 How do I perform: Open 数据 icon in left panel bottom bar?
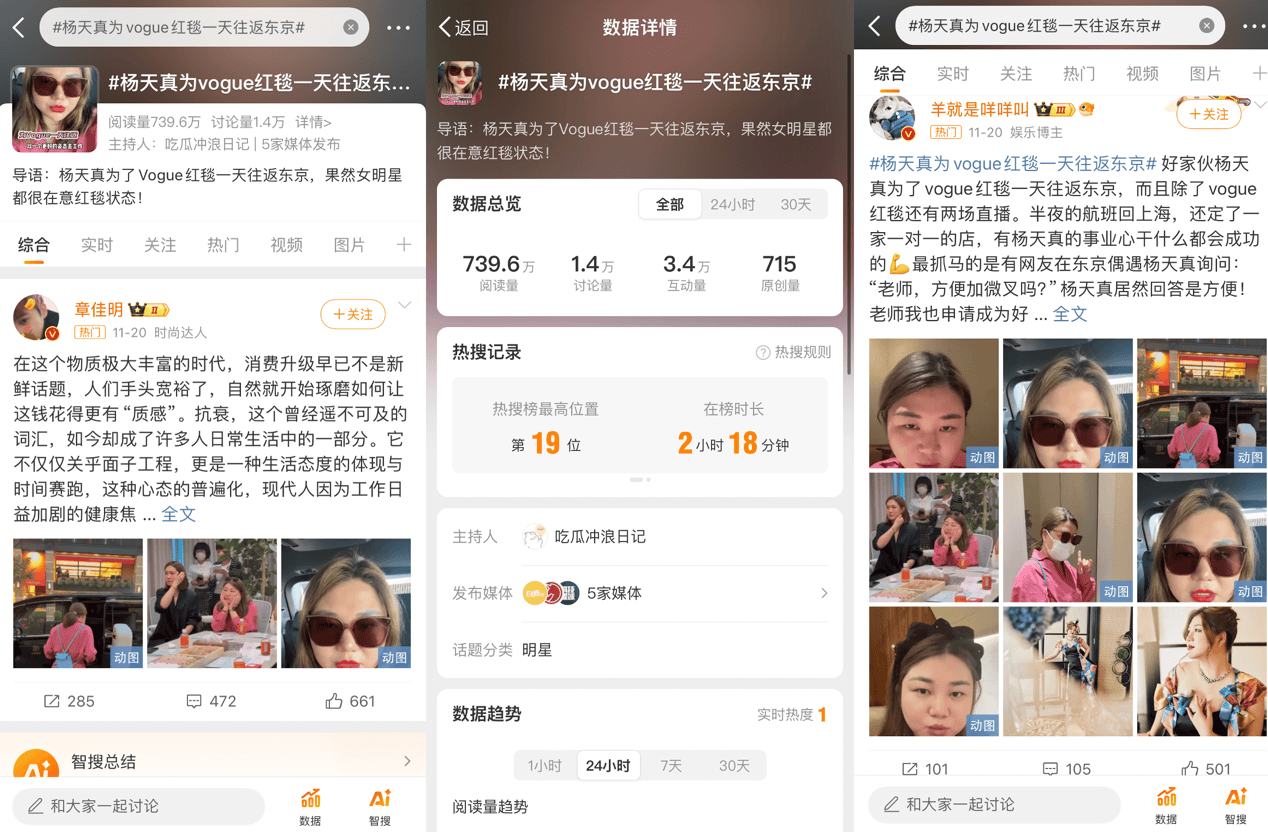[311, 806]
